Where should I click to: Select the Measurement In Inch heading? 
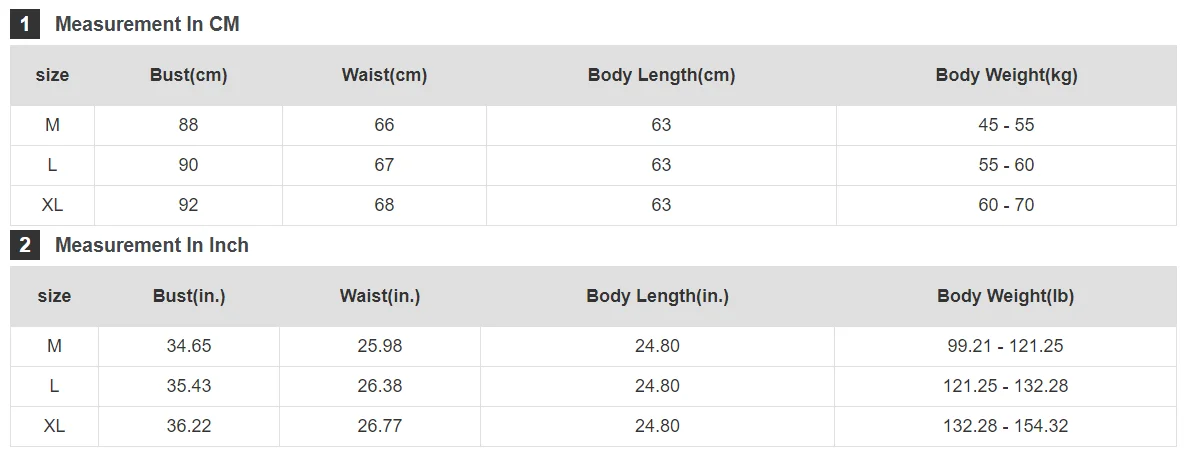click(152, 245)
